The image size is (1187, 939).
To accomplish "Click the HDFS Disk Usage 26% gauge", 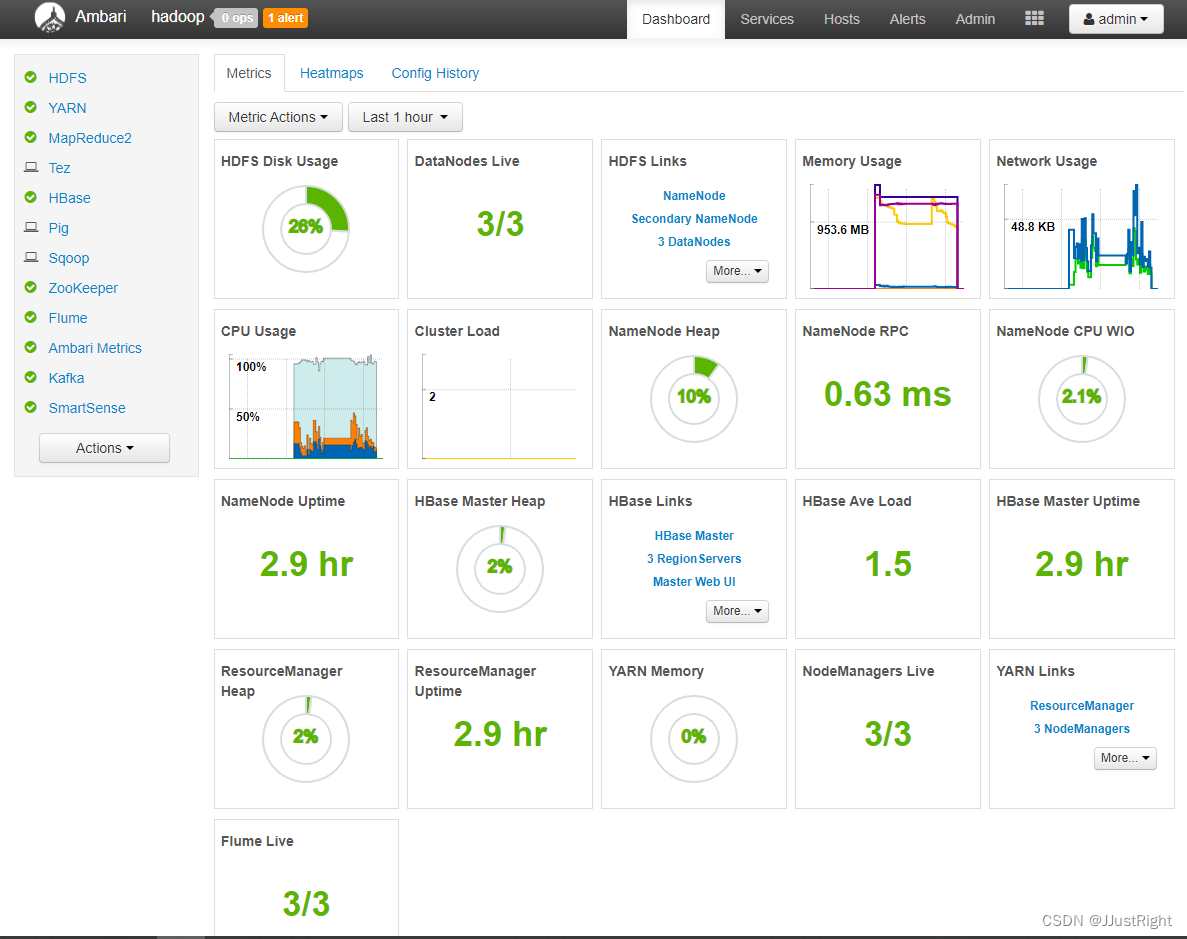I will [306, 228].
